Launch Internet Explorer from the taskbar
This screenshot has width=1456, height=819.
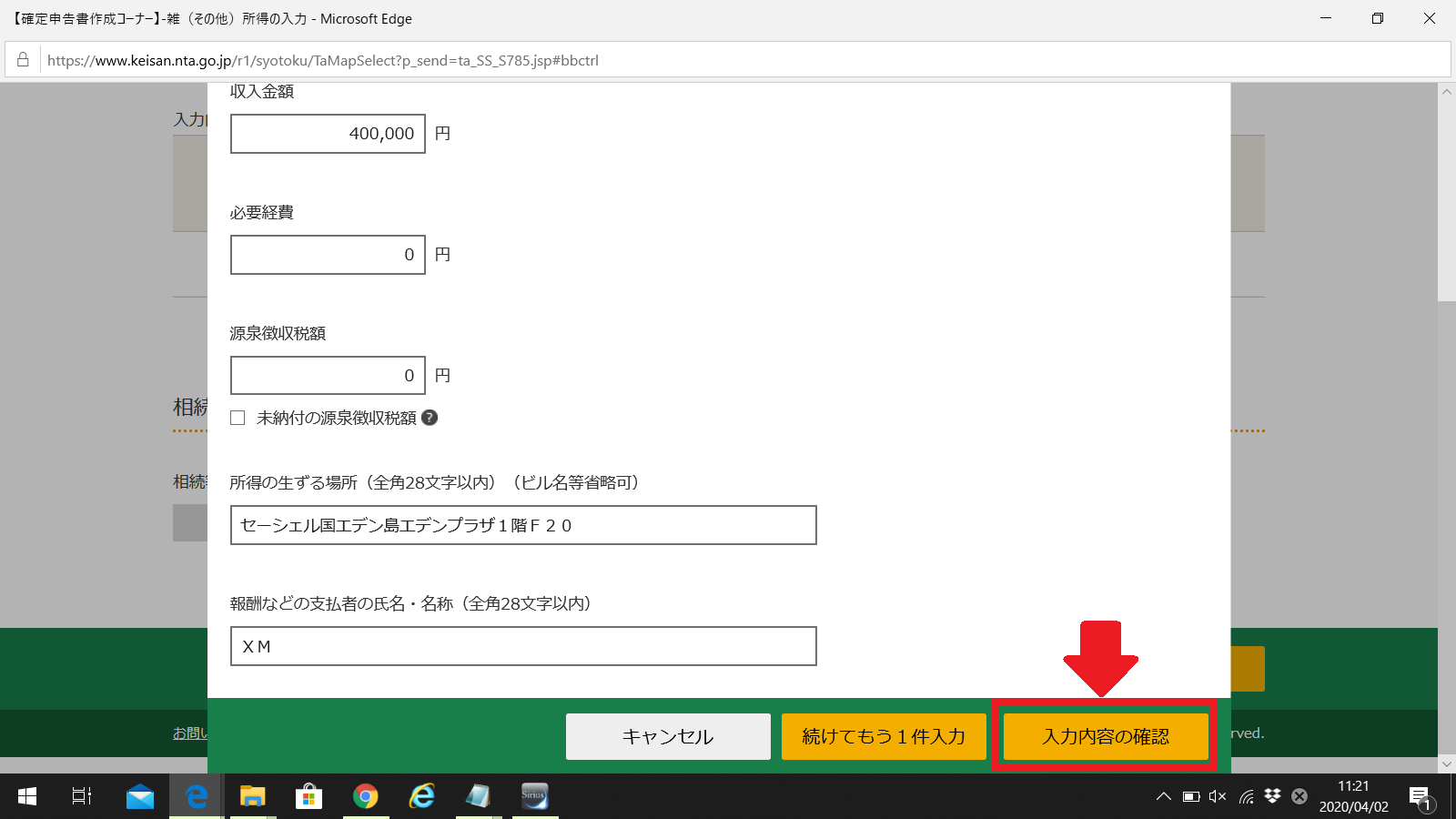click(421, 796)
